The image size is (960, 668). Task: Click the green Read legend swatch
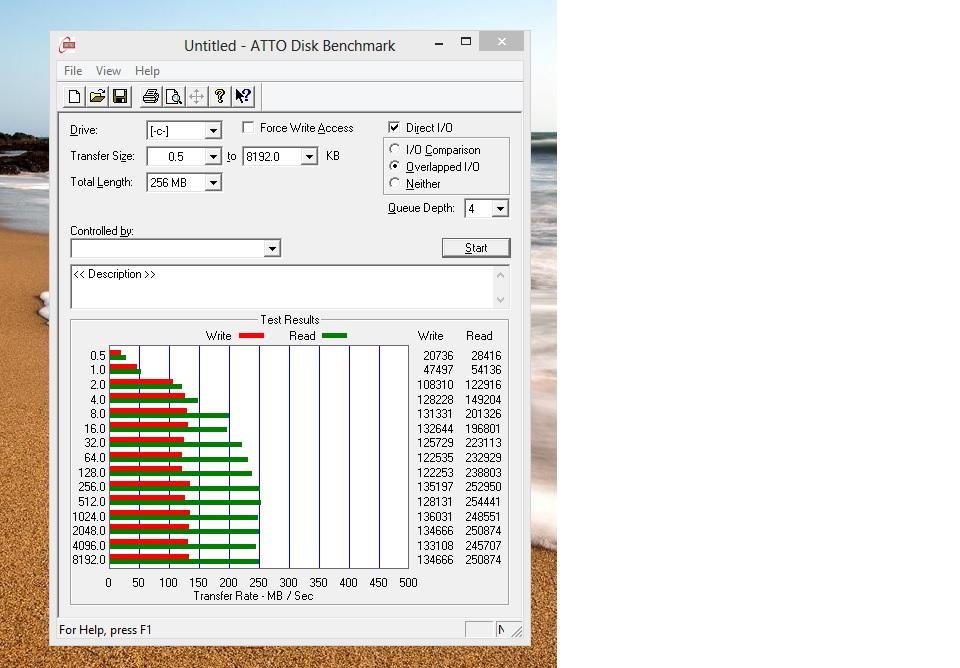pos(334,336)
